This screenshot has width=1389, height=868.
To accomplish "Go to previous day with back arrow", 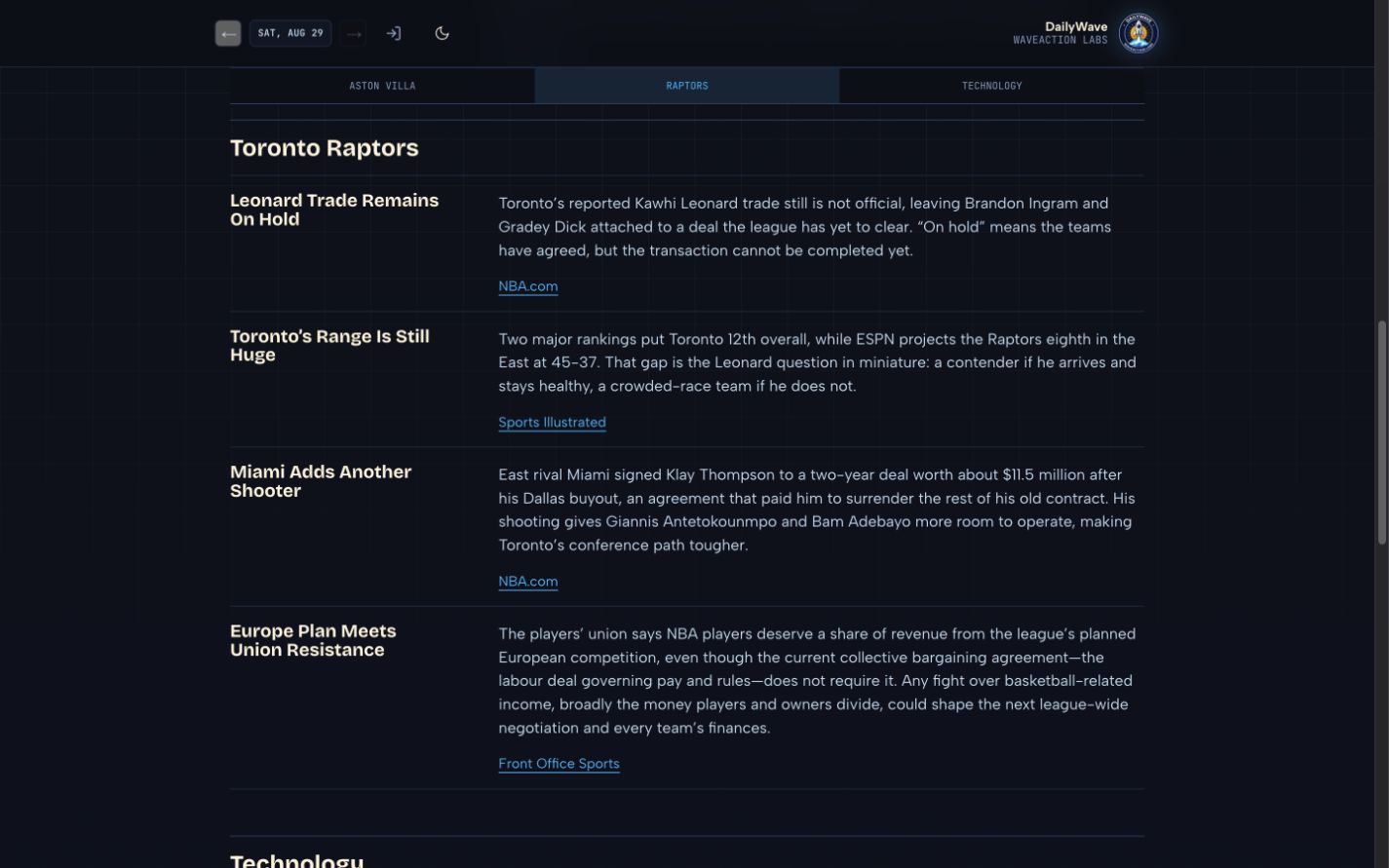I will (228, 33).
